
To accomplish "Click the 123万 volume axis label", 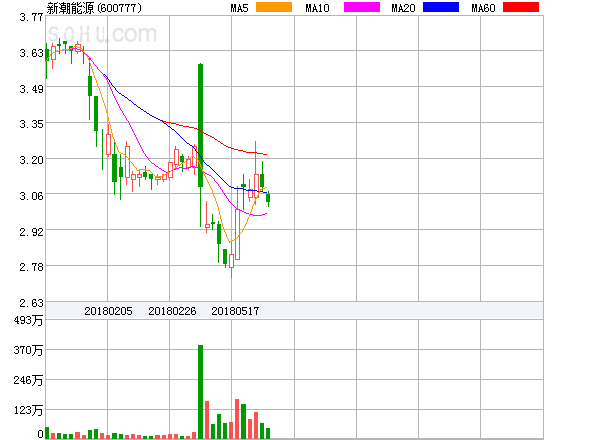I will (28, 410).
